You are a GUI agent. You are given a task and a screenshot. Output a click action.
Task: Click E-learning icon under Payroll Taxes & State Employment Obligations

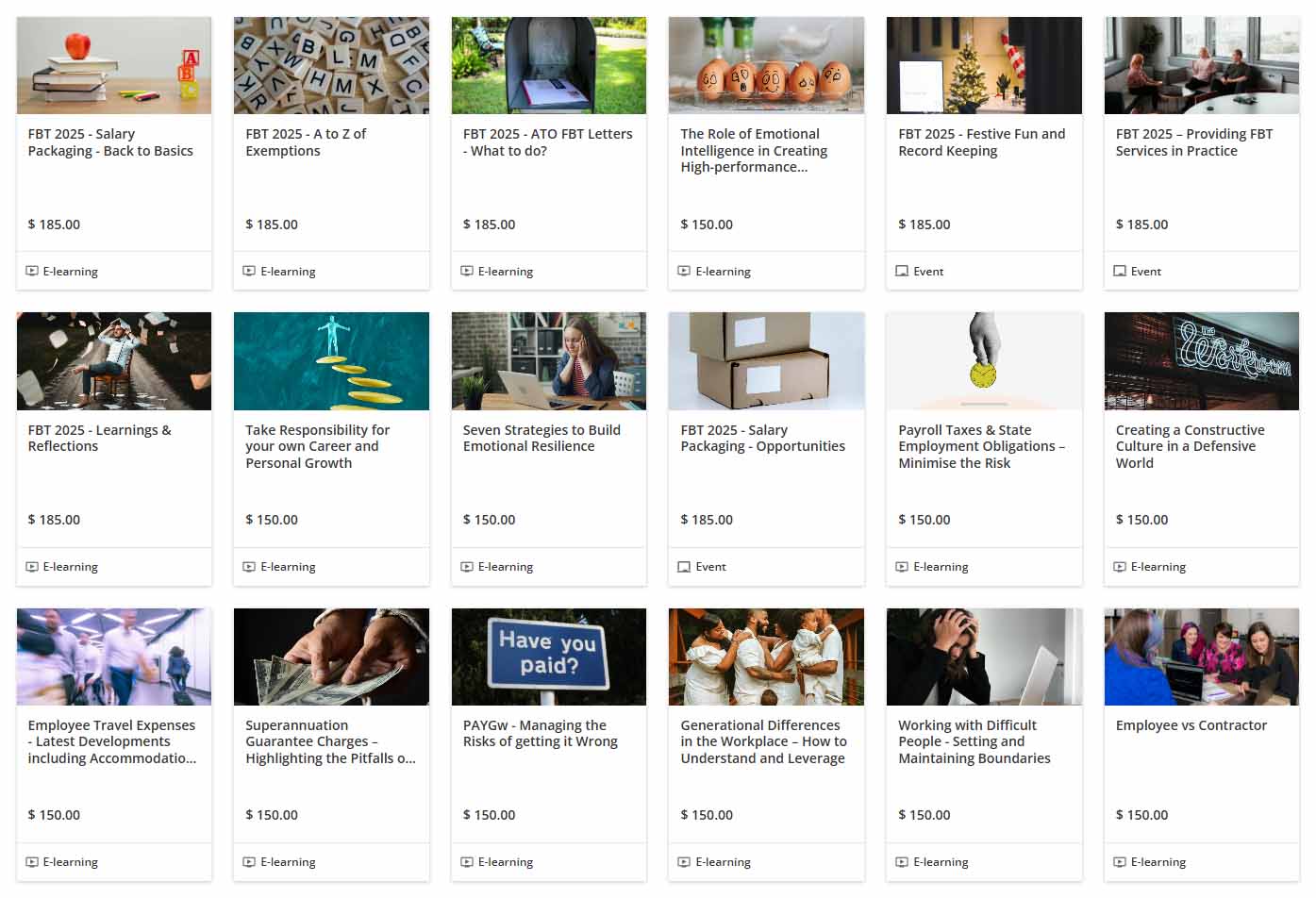pyautogui.click(x=902, y=567)
